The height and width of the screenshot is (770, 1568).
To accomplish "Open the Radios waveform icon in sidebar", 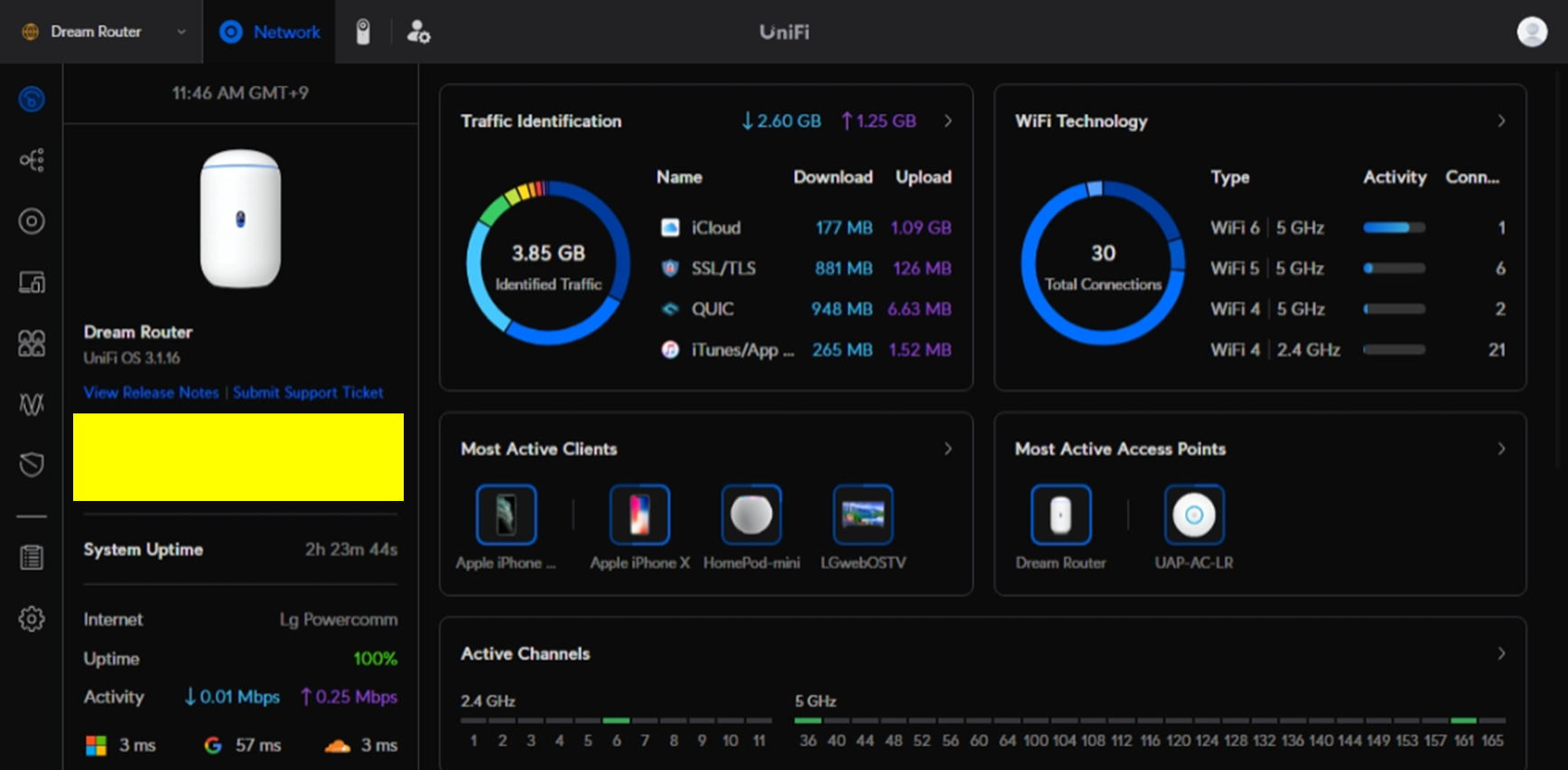I will click(32, 404).
